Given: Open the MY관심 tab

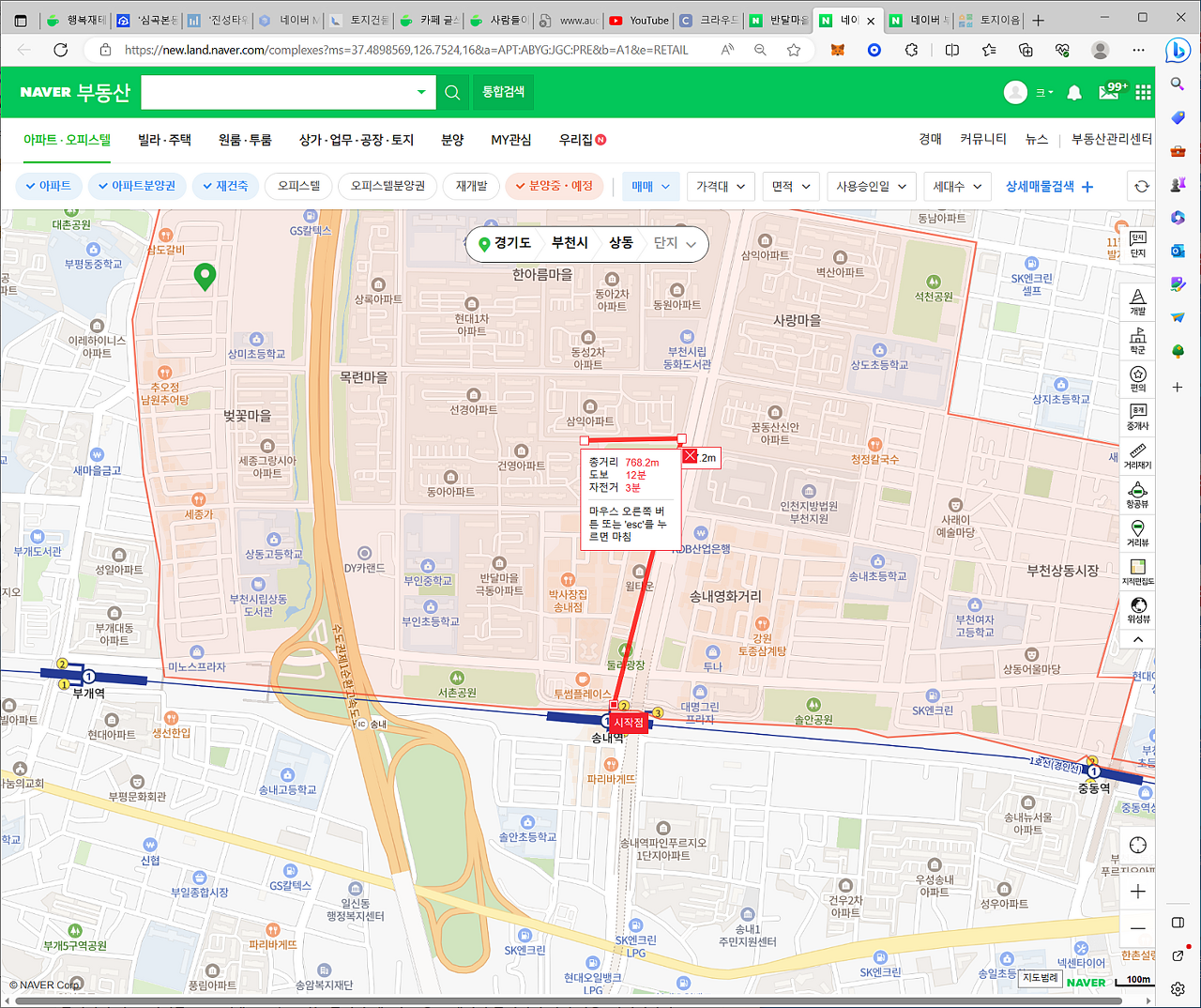Looking at the screenshot, I should [511, 140].
